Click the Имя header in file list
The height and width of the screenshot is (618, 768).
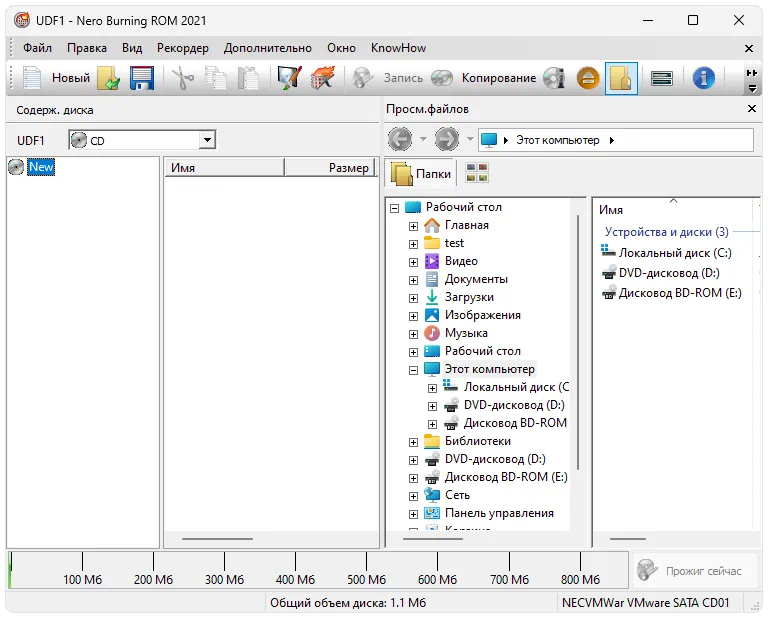611,210
